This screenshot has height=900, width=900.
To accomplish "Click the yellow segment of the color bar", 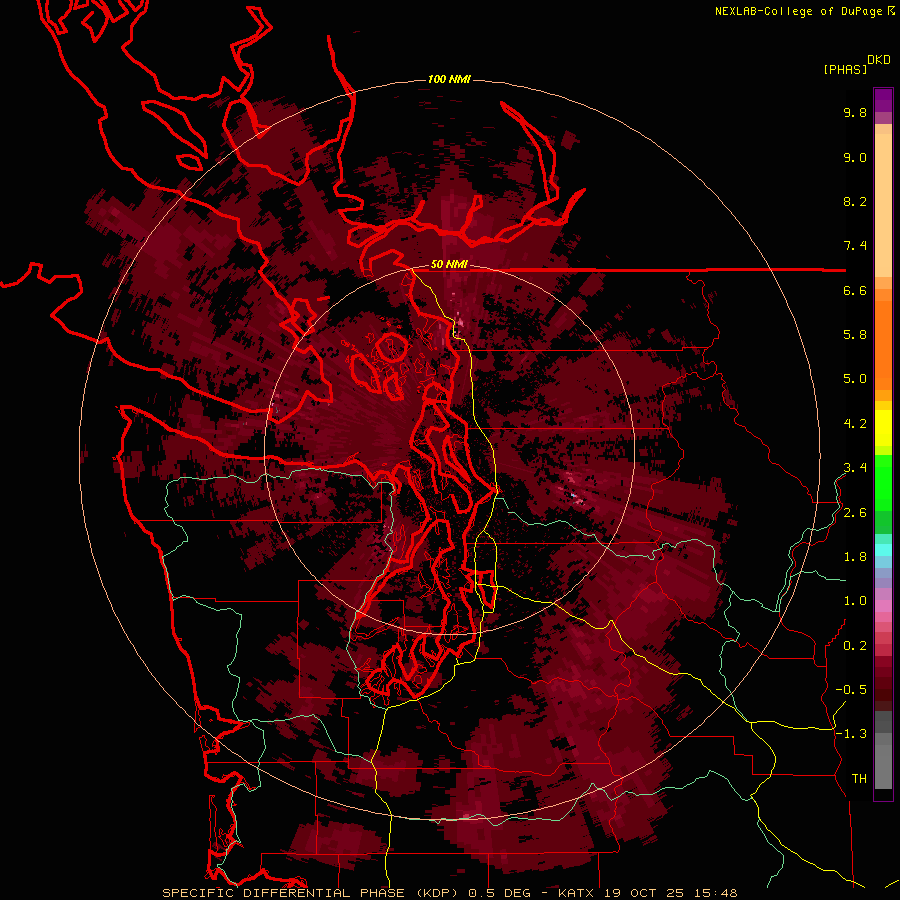I will (x=883, y=428).
